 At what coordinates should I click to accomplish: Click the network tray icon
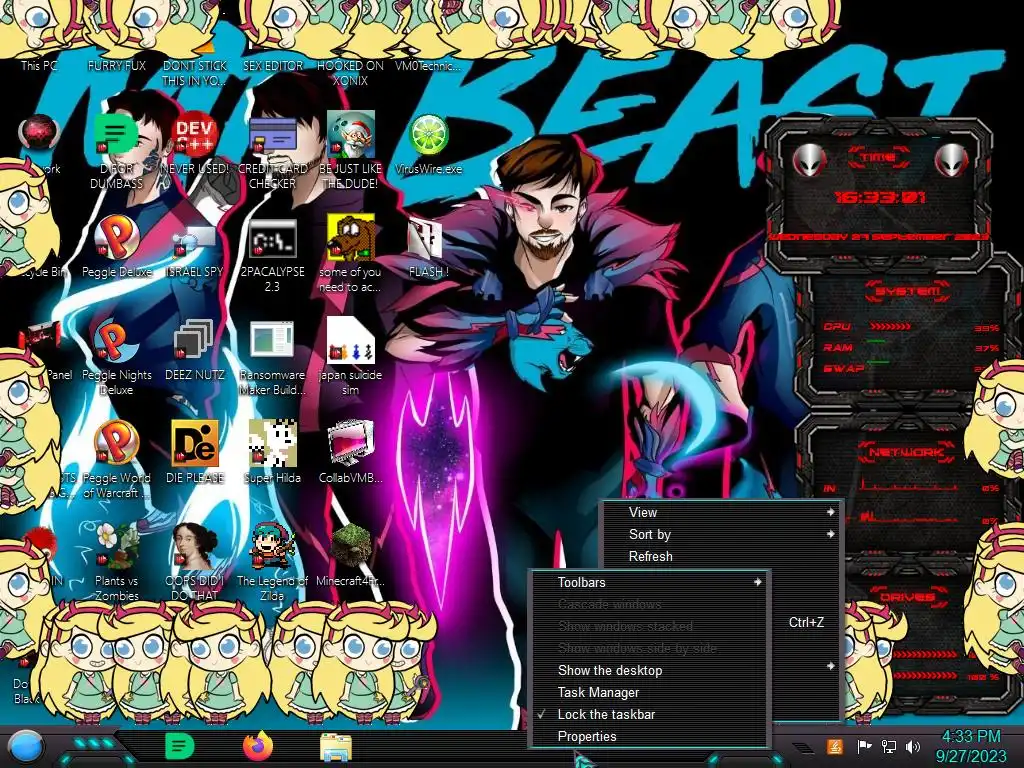coord(889,746)
